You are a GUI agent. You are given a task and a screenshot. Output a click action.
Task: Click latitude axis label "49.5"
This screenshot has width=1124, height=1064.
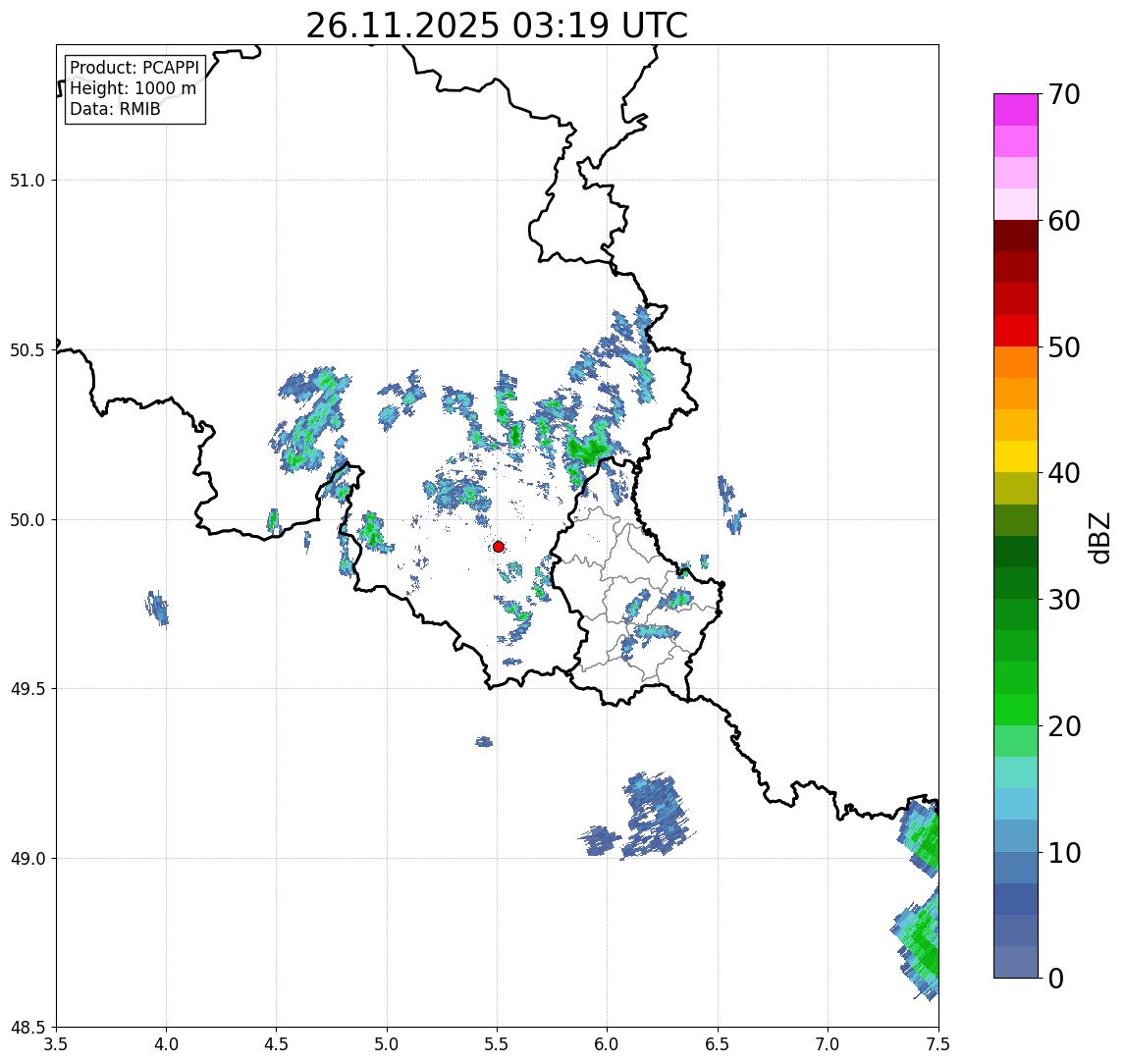click(27, 689)
